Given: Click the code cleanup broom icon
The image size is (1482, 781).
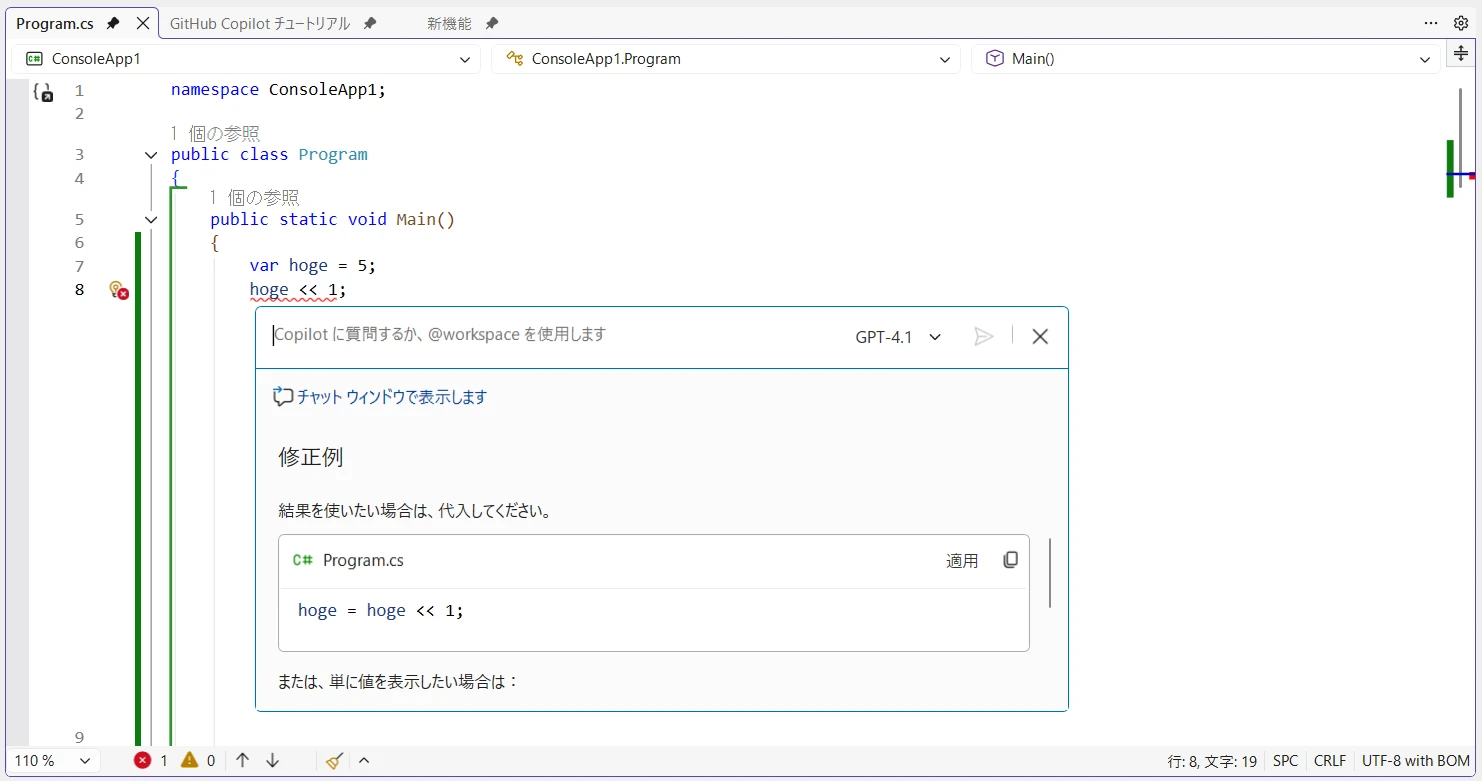Looking at the screenshot, I should tap(334, 761).
